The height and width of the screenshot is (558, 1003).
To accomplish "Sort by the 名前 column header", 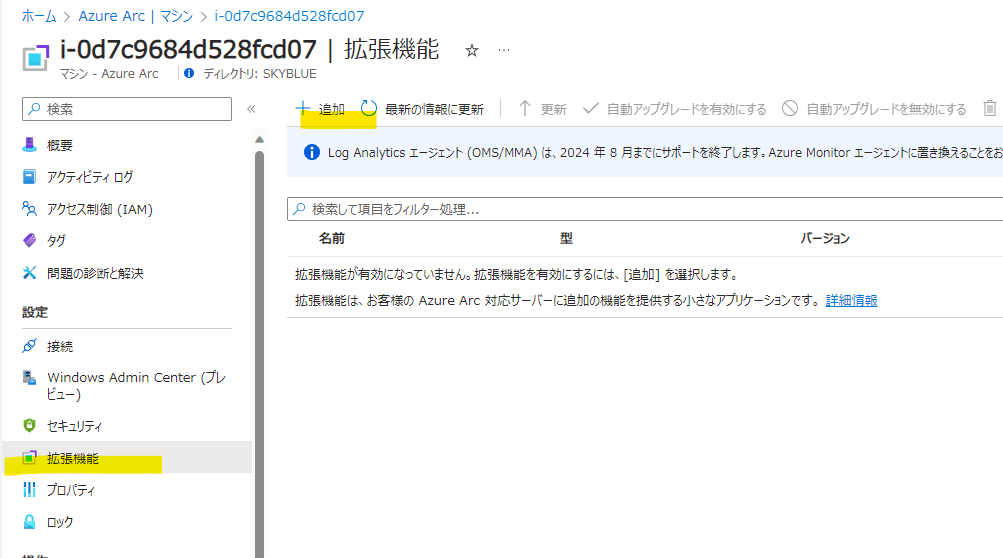I will click(x=332, y=239).
